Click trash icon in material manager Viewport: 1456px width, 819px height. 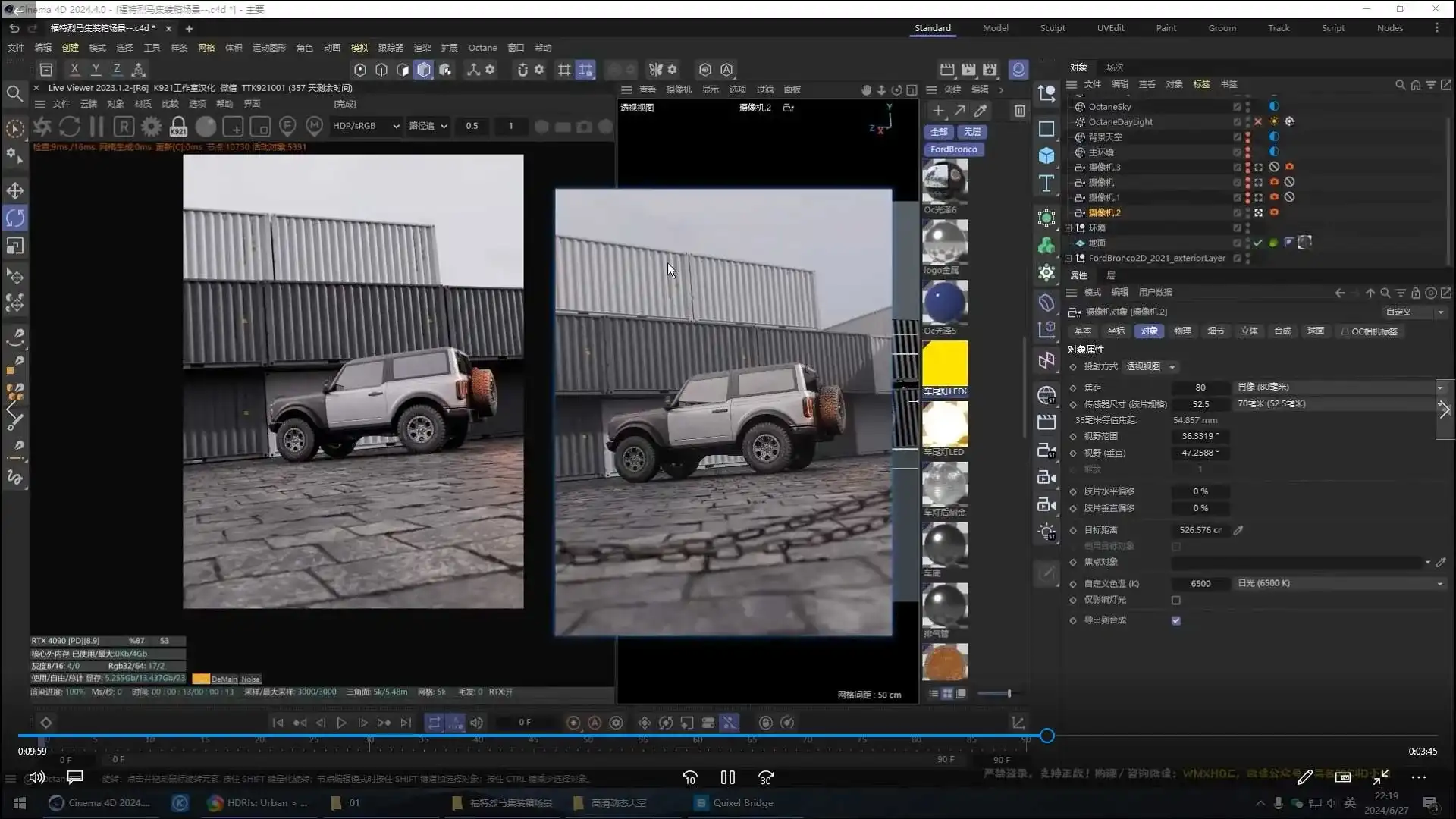tap(1020, 111)
